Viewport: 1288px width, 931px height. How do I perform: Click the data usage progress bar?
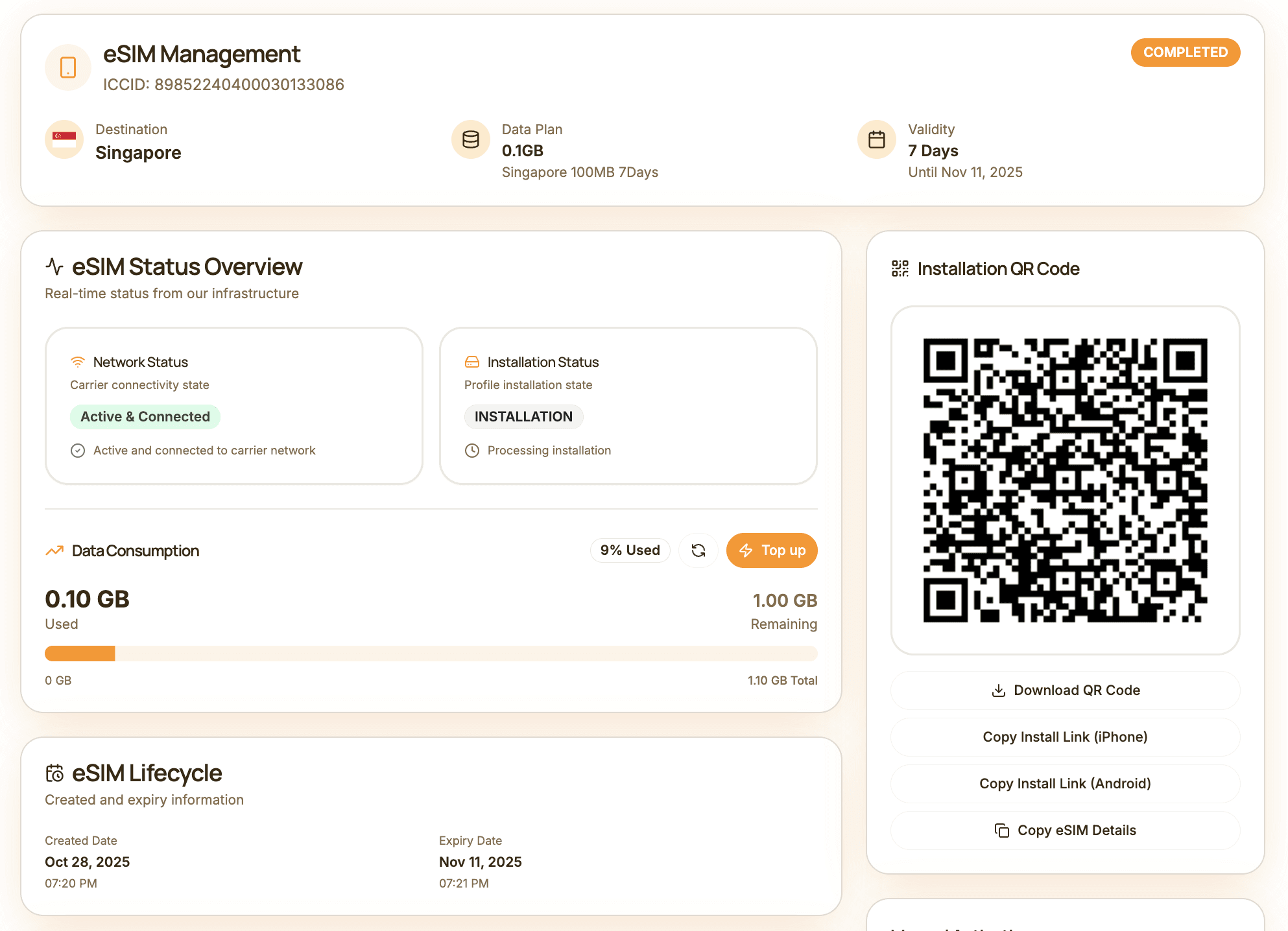431,654
